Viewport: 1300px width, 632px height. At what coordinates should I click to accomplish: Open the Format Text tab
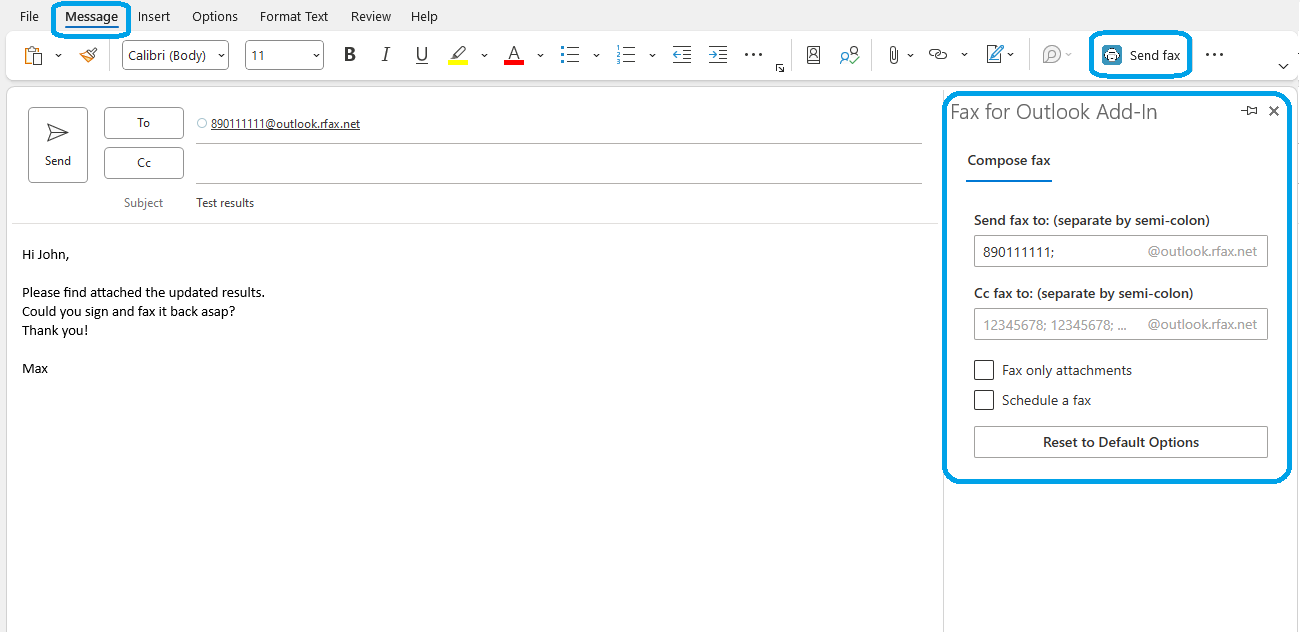click(x=294, y=17)
